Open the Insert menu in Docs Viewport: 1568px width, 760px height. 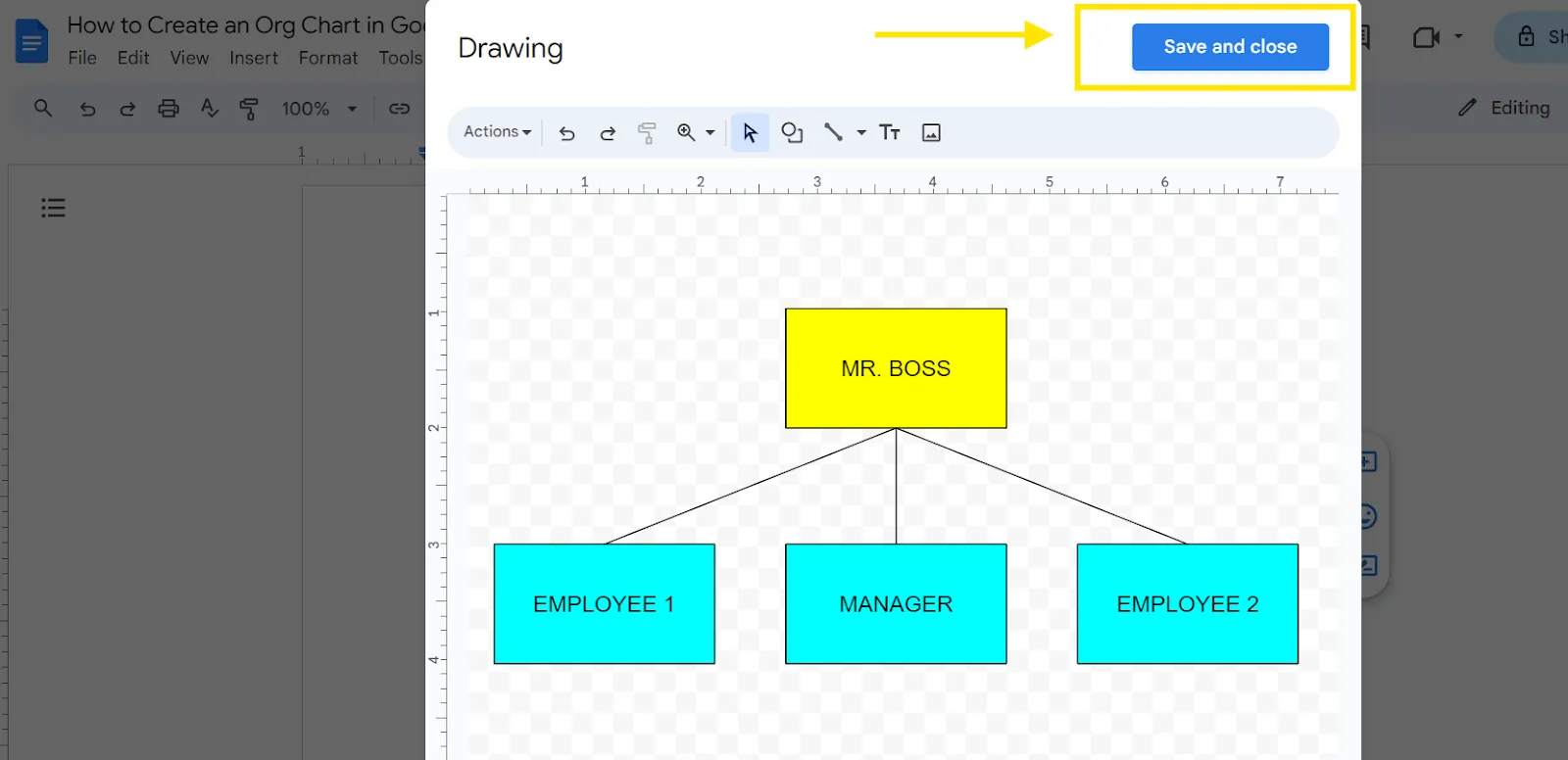click(254, 58)
